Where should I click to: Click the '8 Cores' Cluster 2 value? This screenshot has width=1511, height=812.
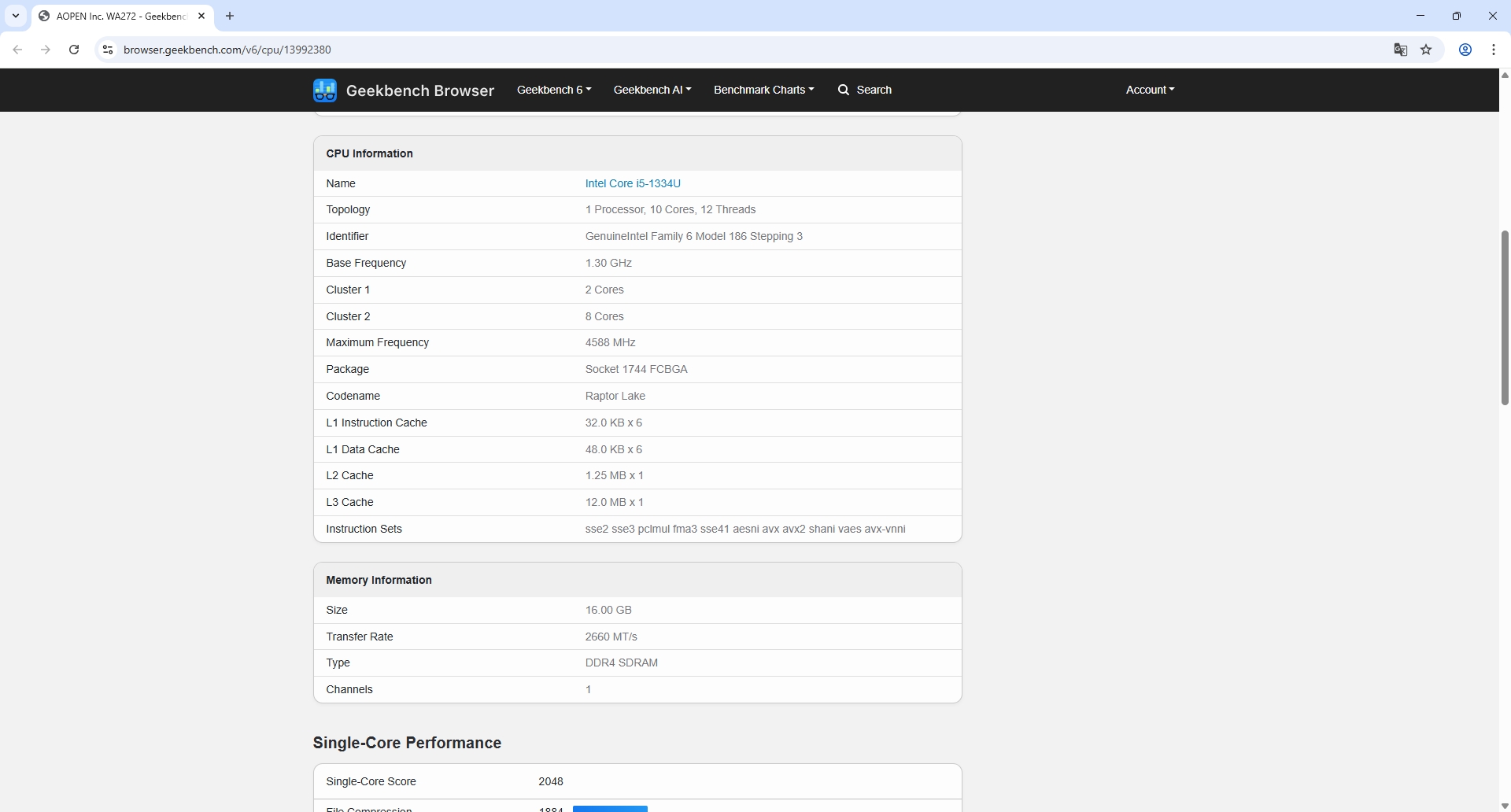tap(604, 316)
